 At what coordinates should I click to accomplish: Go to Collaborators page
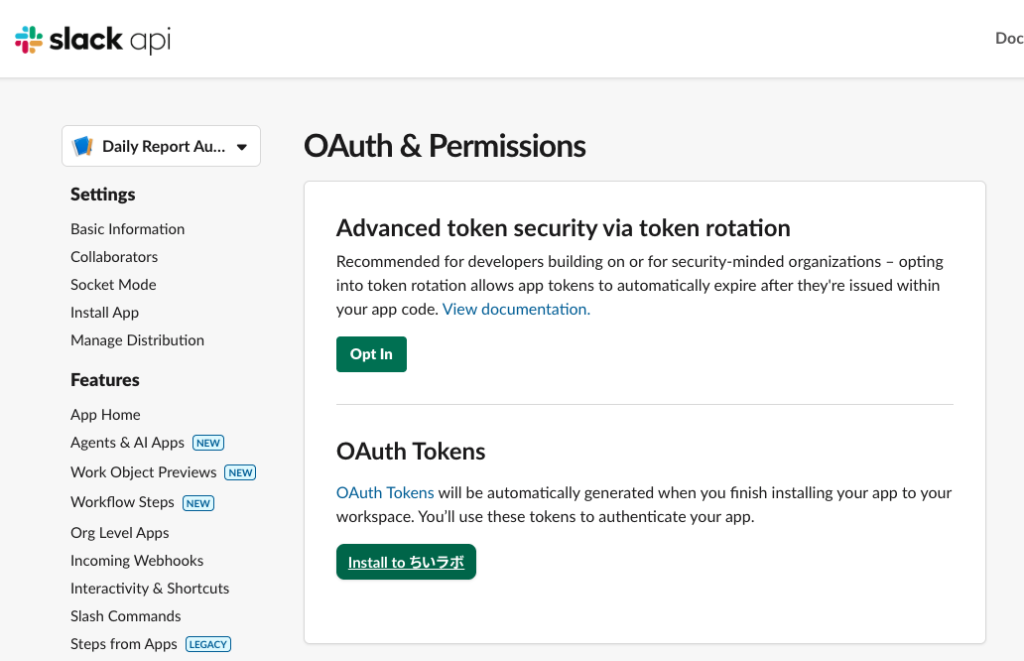tap(114, 257)
